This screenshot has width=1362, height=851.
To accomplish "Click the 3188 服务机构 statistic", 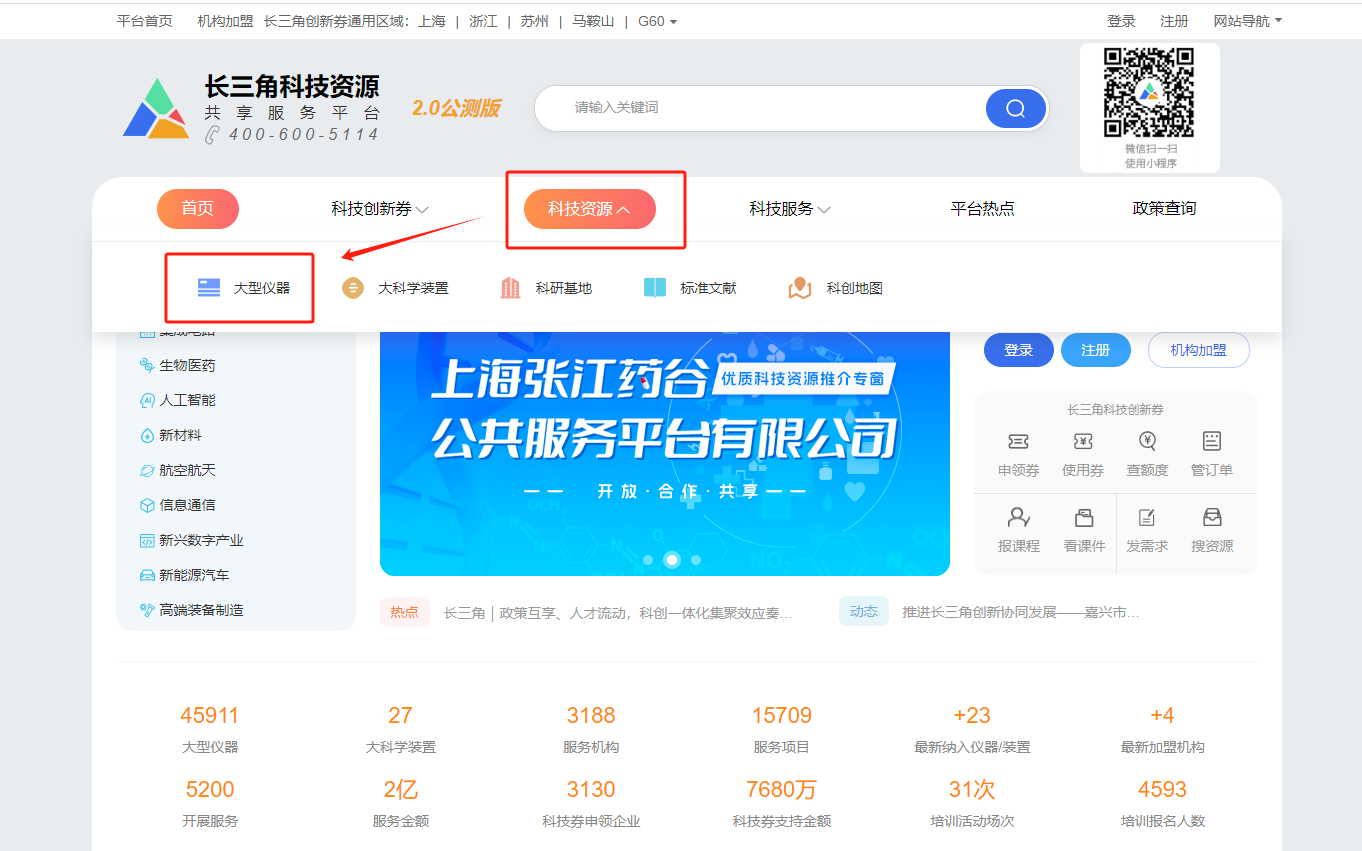I will 591,729.
